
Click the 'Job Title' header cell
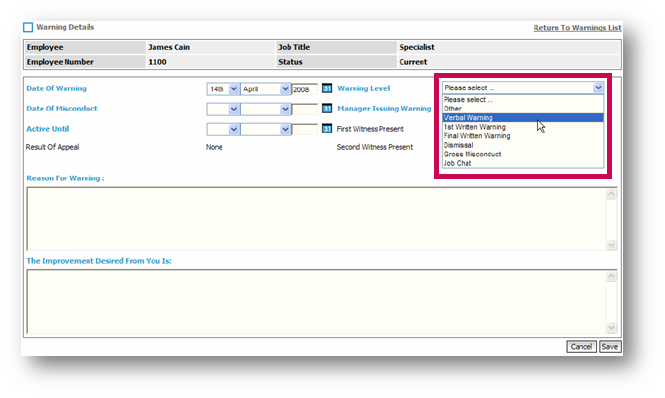point(336,47)
